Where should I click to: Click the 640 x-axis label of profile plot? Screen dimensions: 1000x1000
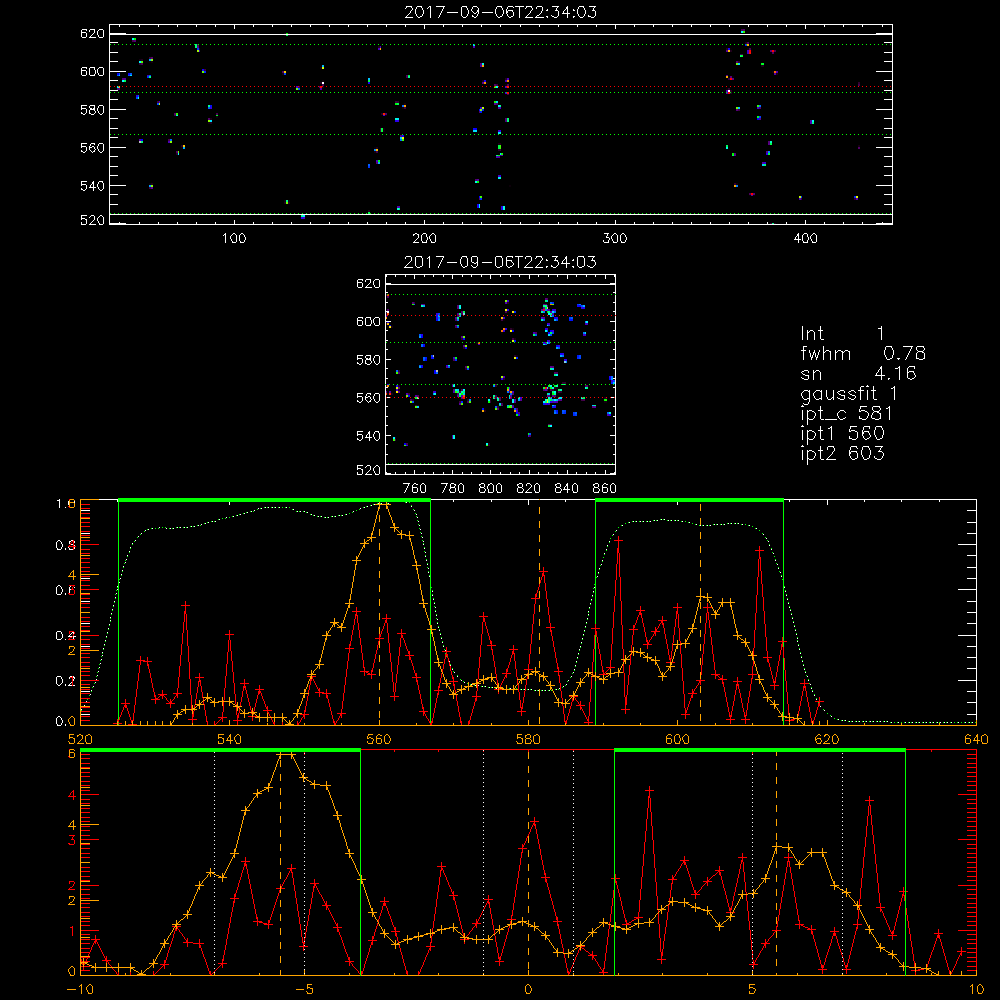pyautogui.click(x=976, y=740)
